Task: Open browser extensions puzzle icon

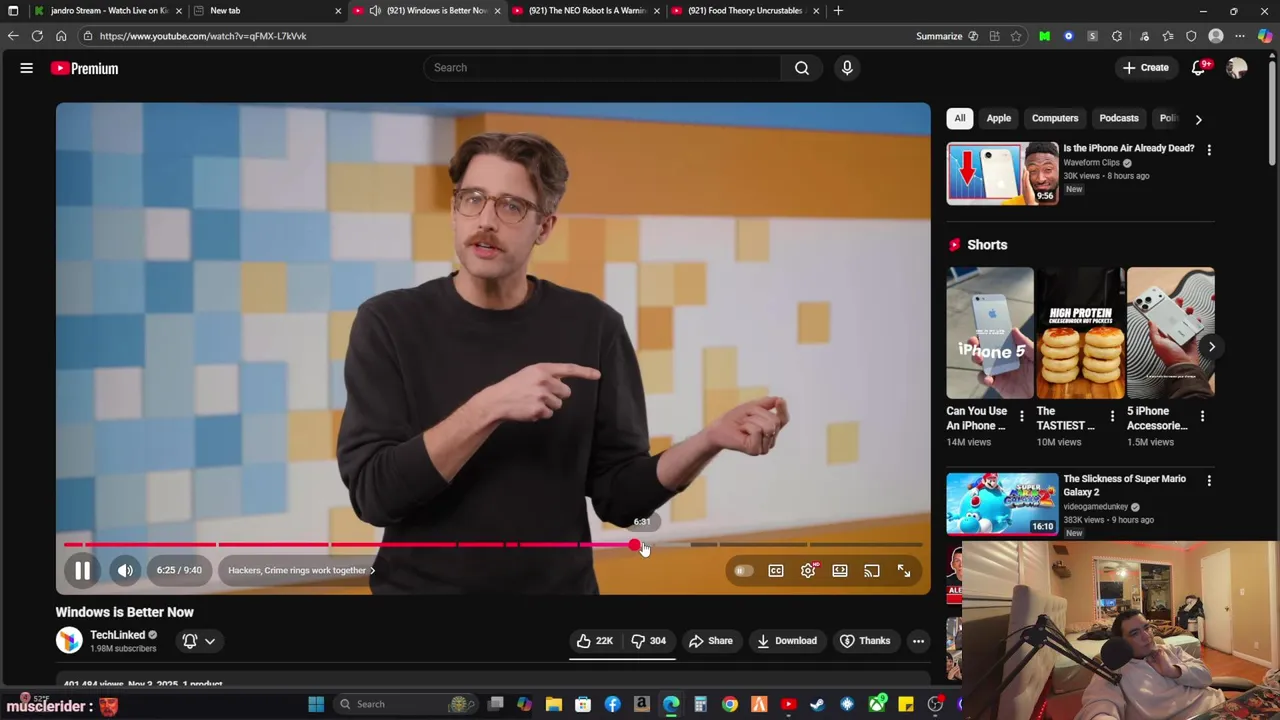Action: [1117, 36]
